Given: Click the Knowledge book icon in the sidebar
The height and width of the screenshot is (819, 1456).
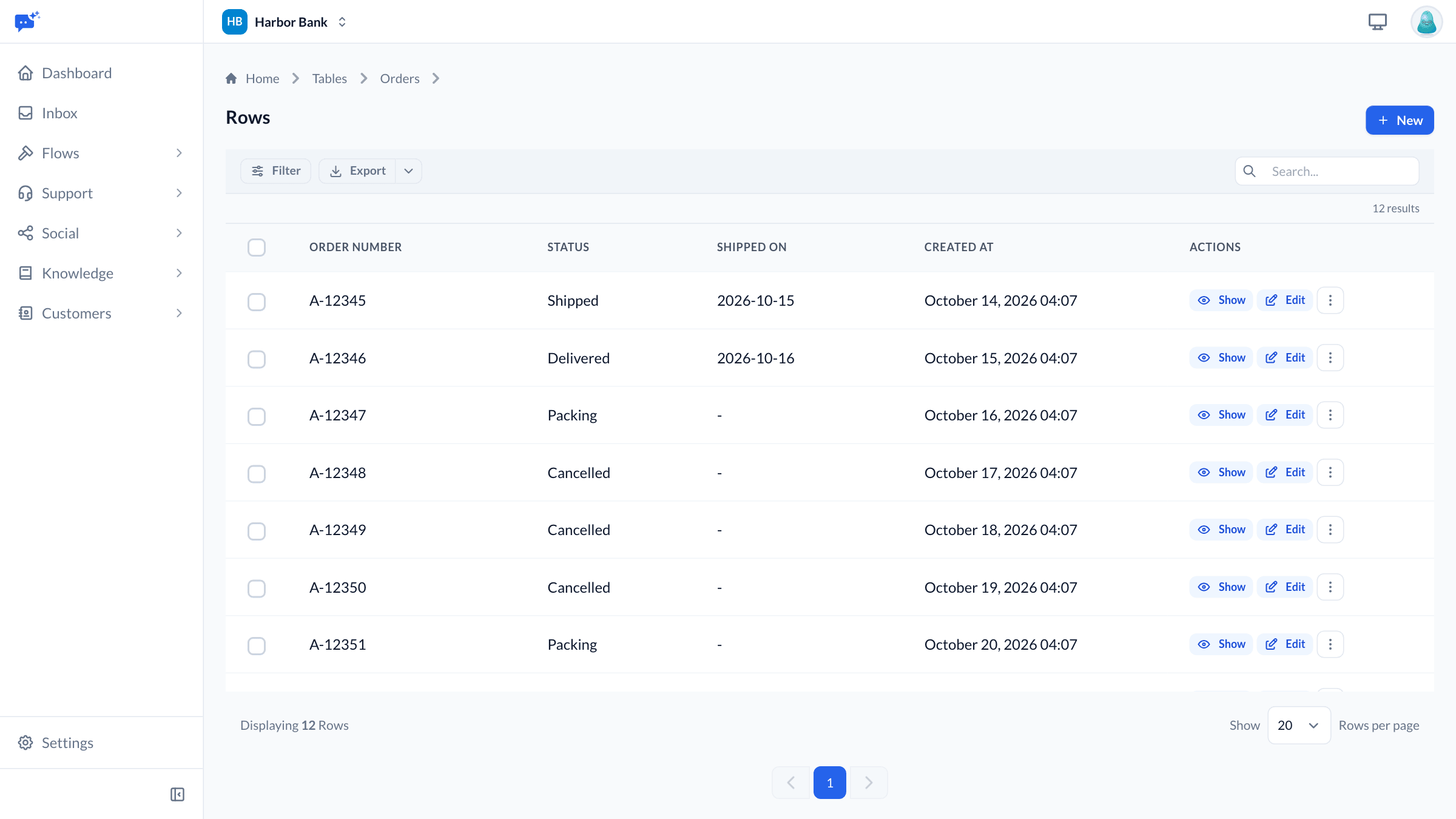Looking at the screenshot, I should pyautogui.click(x=25, y=274).
